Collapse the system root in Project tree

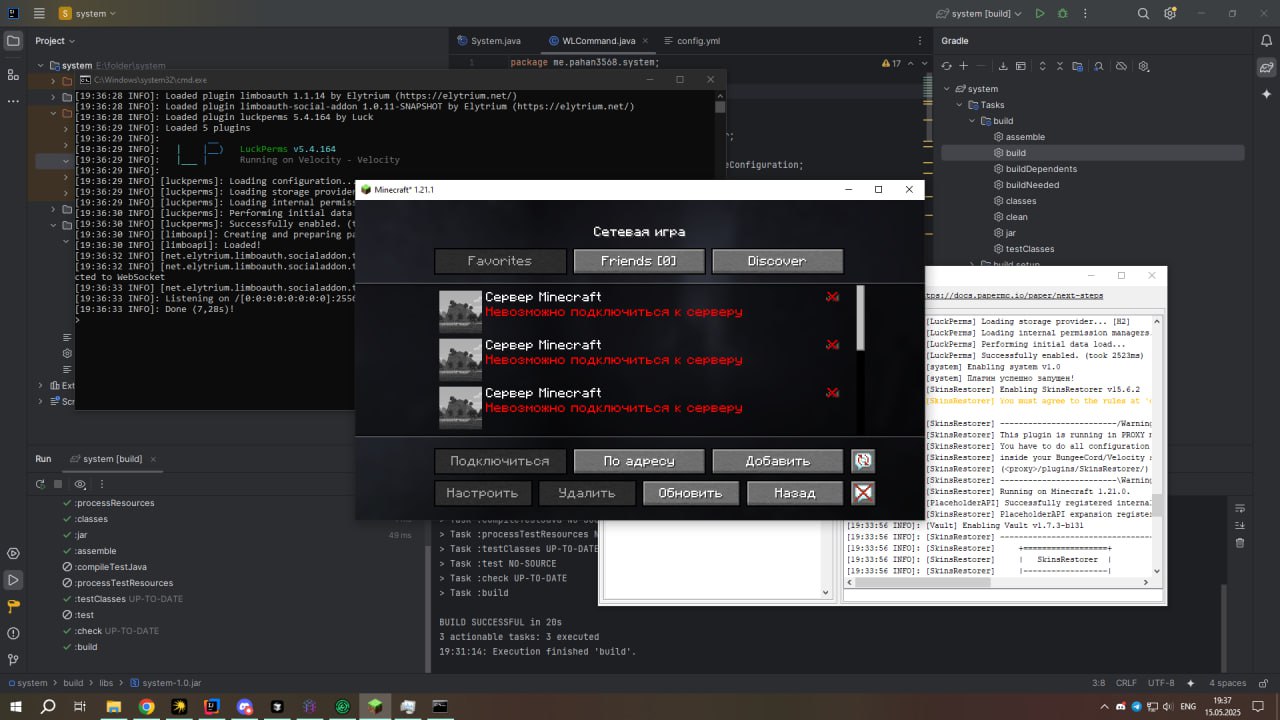pos(41,65)
